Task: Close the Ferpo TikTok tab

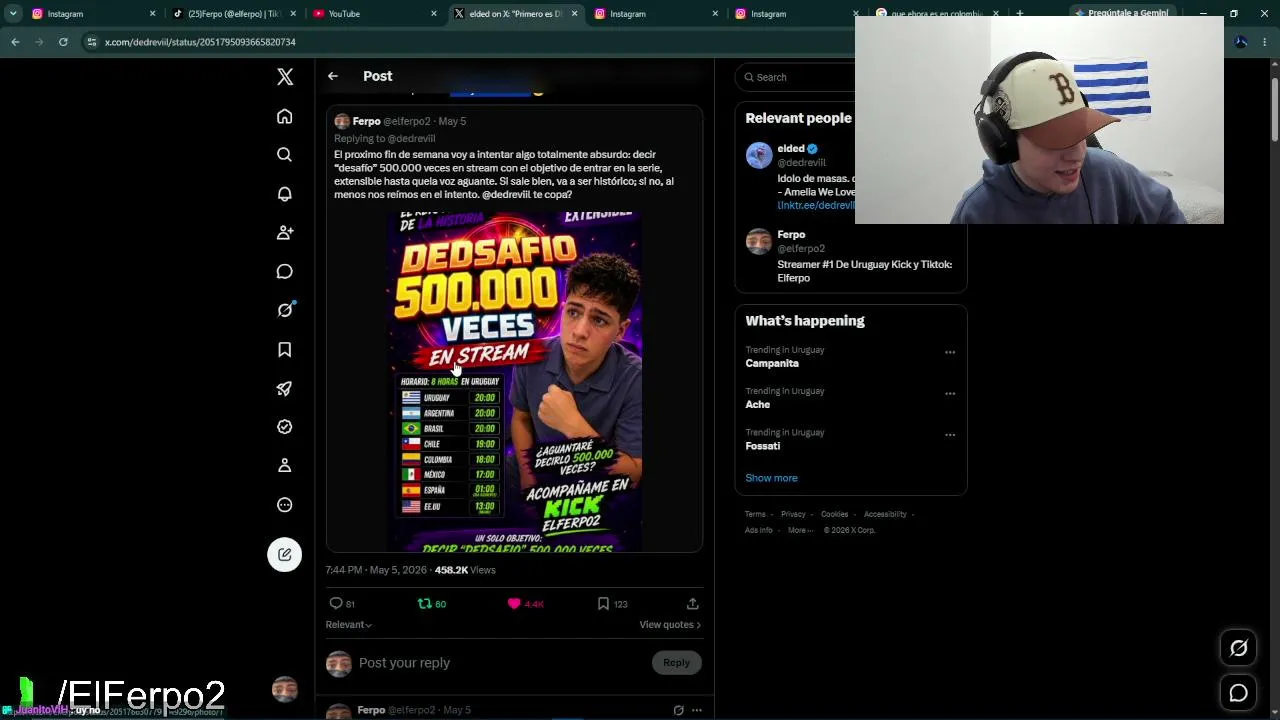Action: pos(293,14)
